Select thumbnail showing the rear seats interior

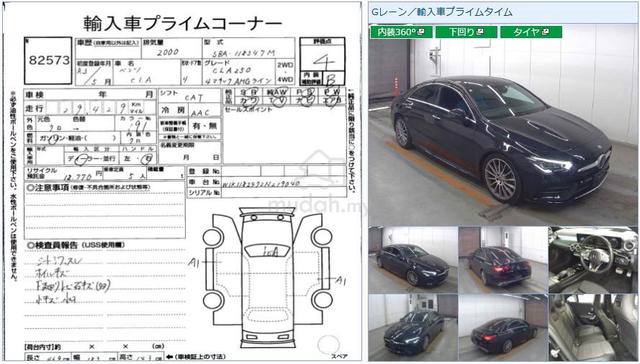593,327
